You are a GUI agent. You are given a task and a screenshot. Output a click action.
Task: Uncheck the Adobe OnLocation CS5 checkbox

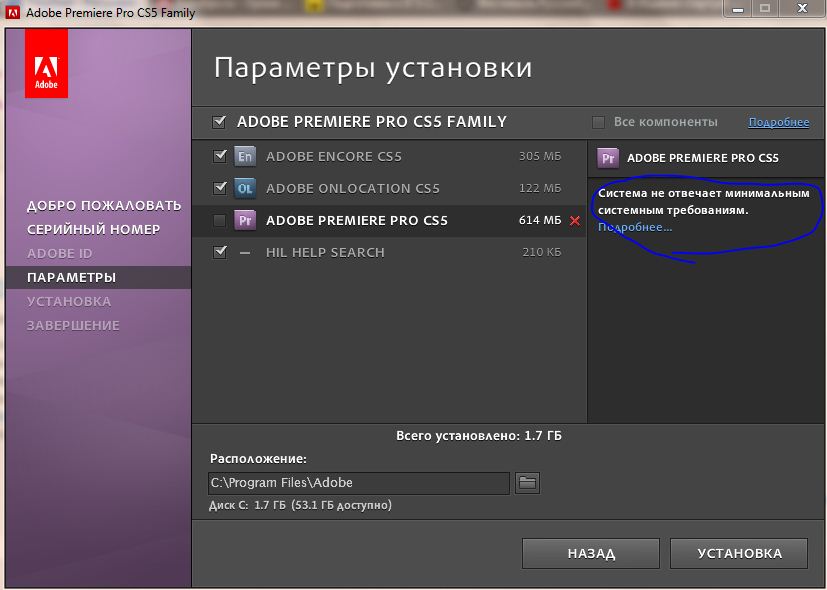[219, 188]
